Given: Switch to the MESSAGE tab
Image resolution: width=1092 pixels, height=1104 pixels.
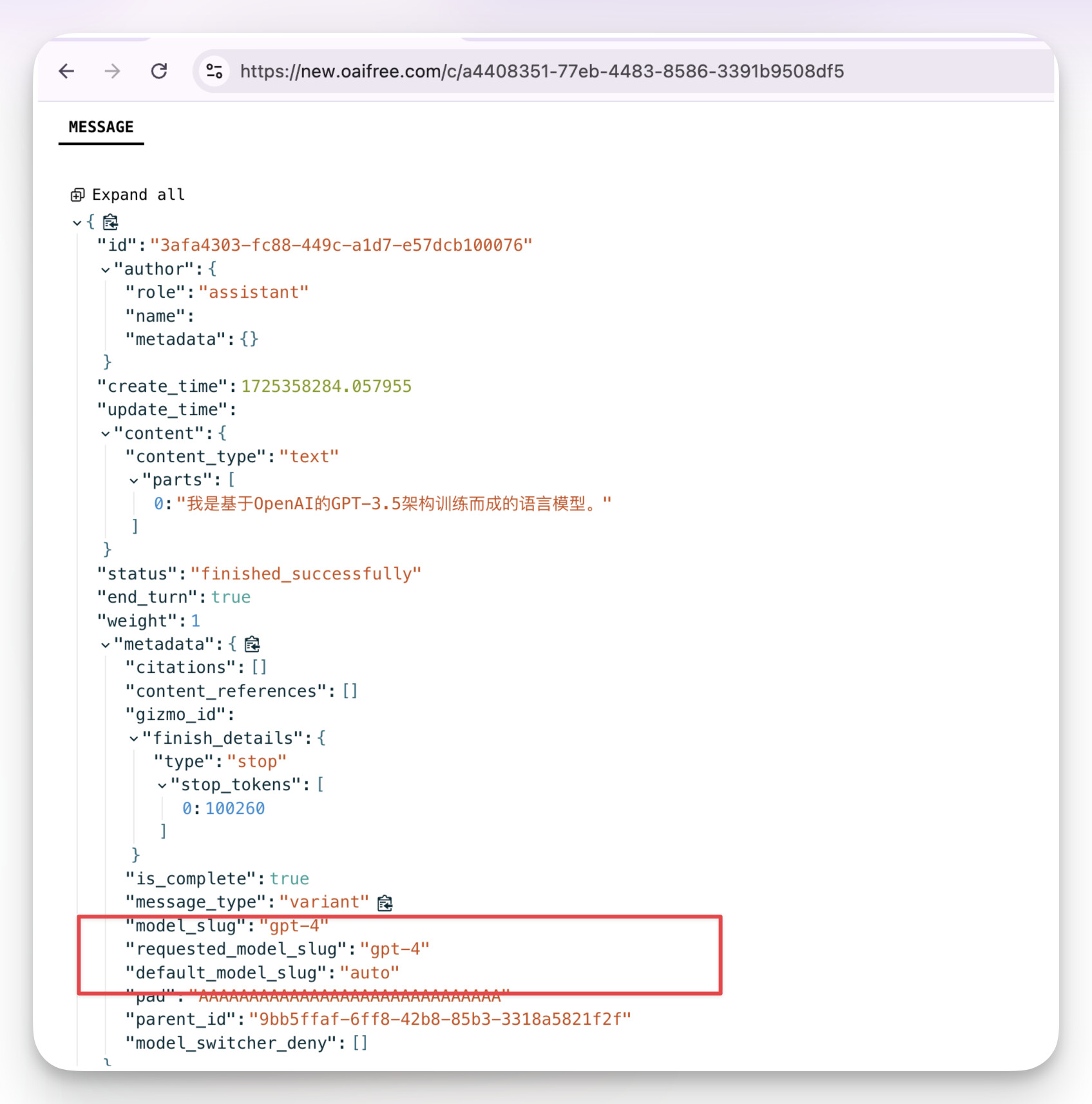Looking at the screenshot, I should pyautogui.click(x=101, y=127).
